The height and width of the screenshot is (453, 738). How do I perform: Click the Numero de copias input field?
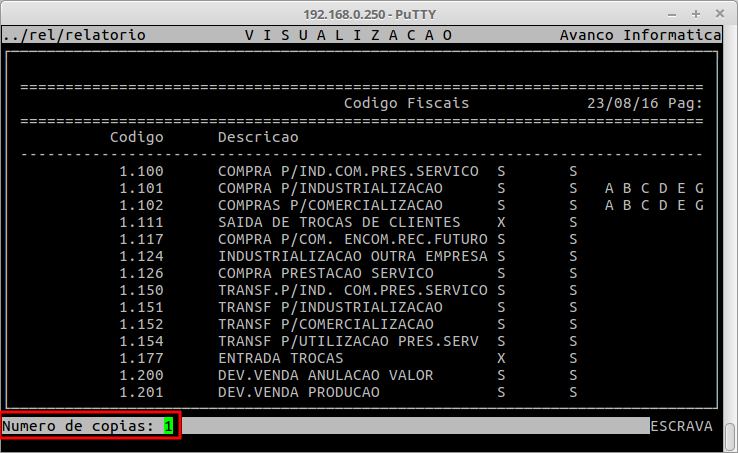click(169, 426)
